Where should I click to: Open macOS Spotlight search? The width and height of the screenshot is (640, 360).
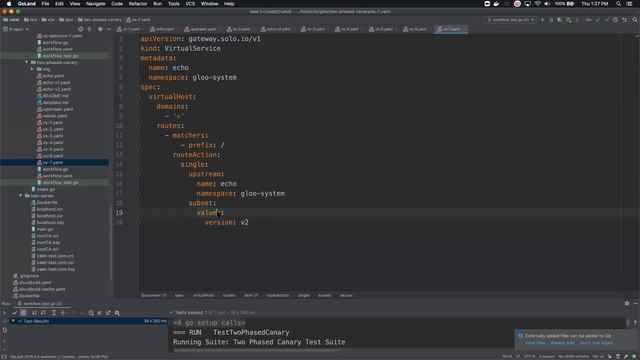coord(618,4)
